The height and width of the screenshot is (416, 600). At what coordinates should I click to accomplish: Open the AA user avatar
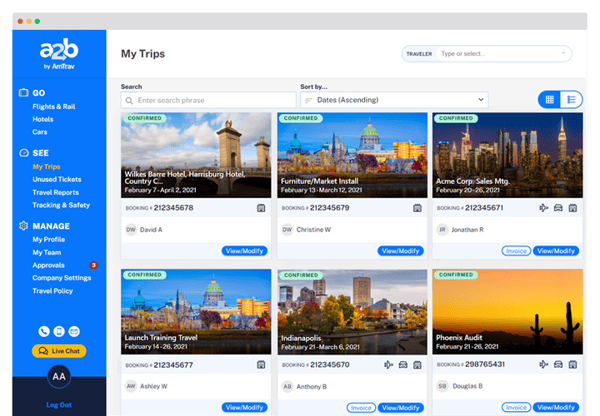click(x=59, y=376)
